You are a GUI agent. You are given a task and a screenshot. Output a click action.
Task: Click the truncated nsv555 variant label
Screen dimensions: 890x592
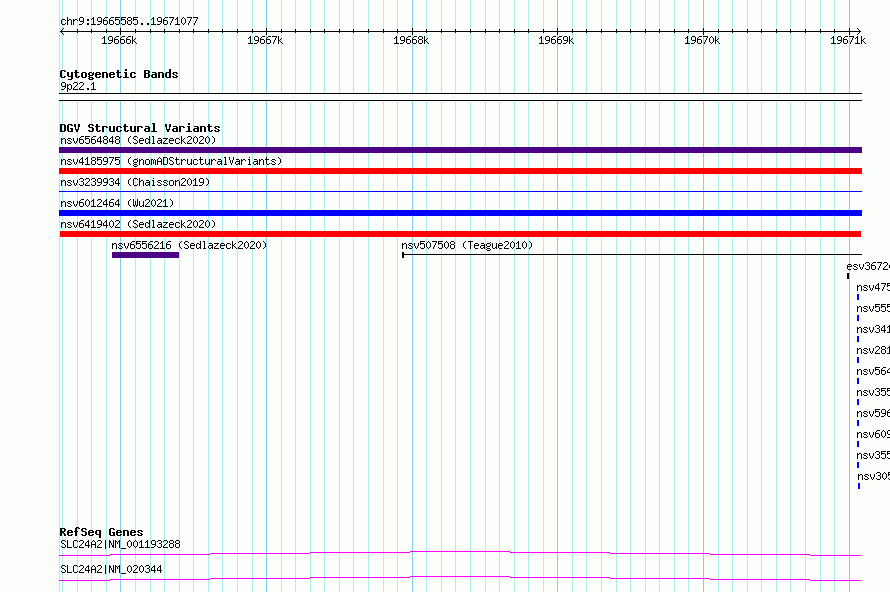tap(873, 308)
